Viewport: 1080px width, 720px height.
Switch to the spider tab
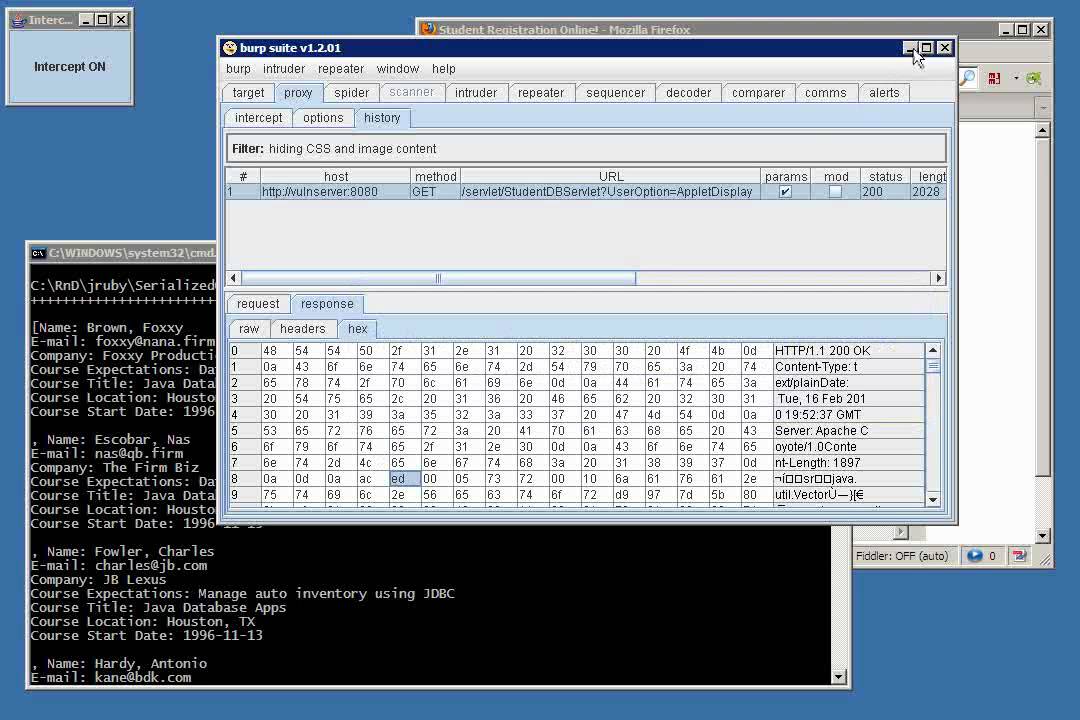[x=351, y=93]
